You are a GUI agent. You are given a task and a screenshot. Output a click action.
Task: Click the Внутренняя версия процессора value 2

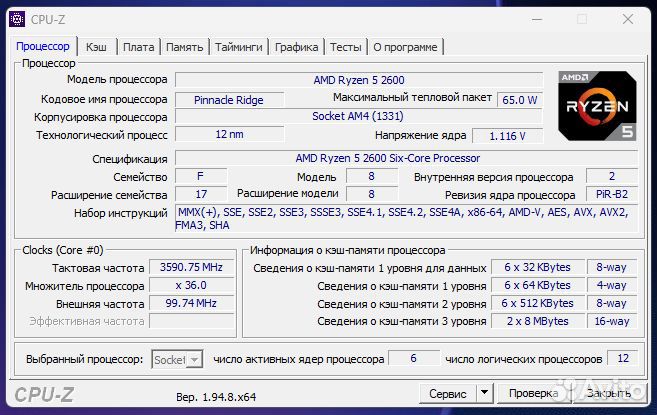pyautogui.click(x=612, y=176)
